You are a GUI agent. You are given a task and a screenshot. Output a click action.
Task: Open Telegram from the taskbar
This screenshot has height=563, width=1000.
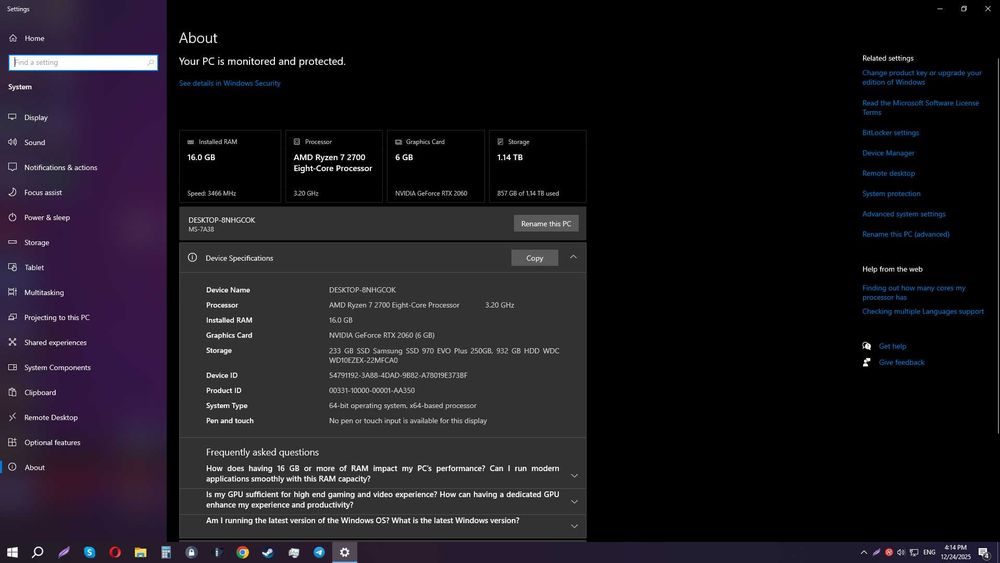coord(319,552)
